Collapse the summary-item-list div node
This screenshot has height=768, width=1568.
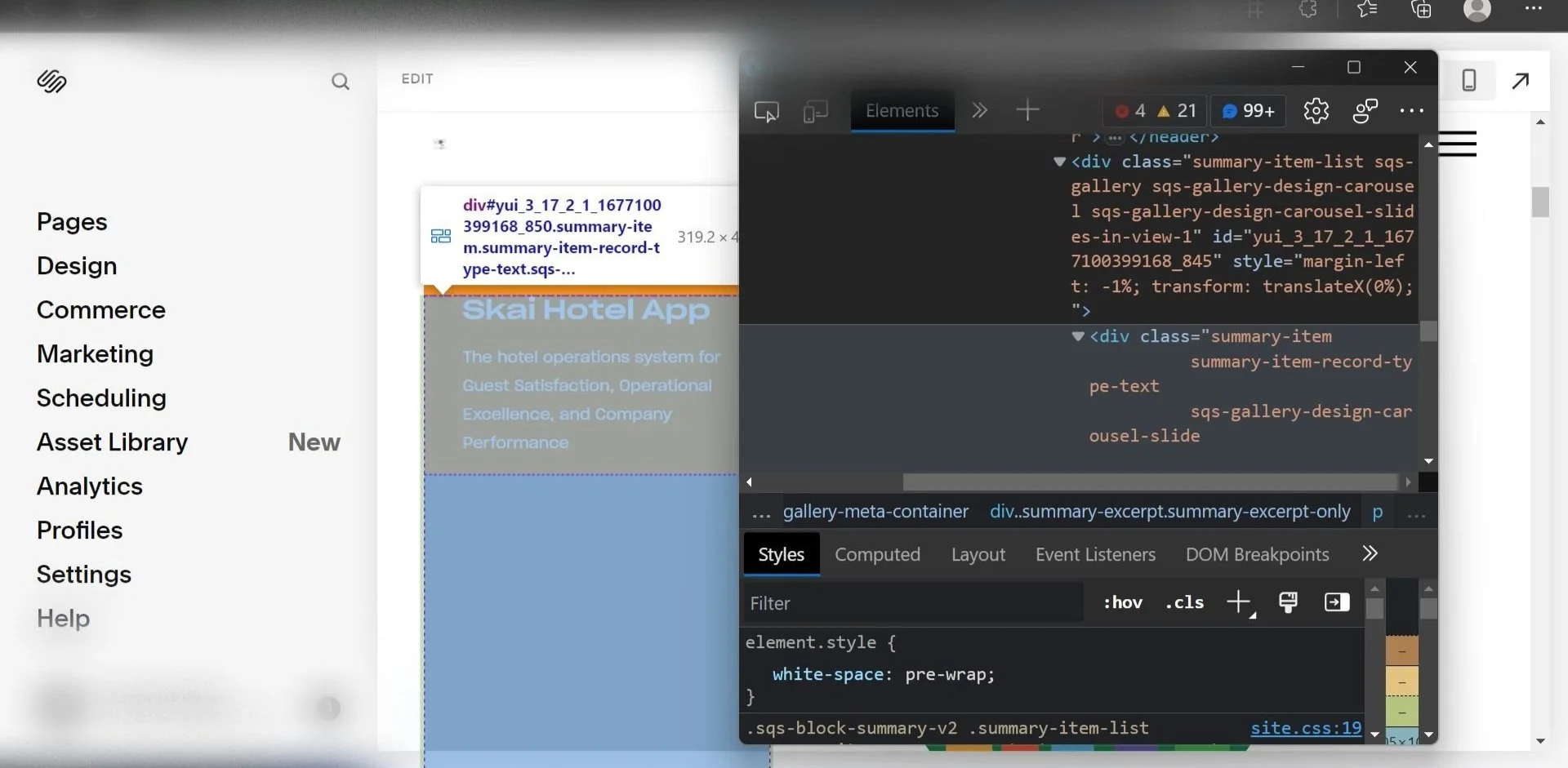pos(1059,162)
